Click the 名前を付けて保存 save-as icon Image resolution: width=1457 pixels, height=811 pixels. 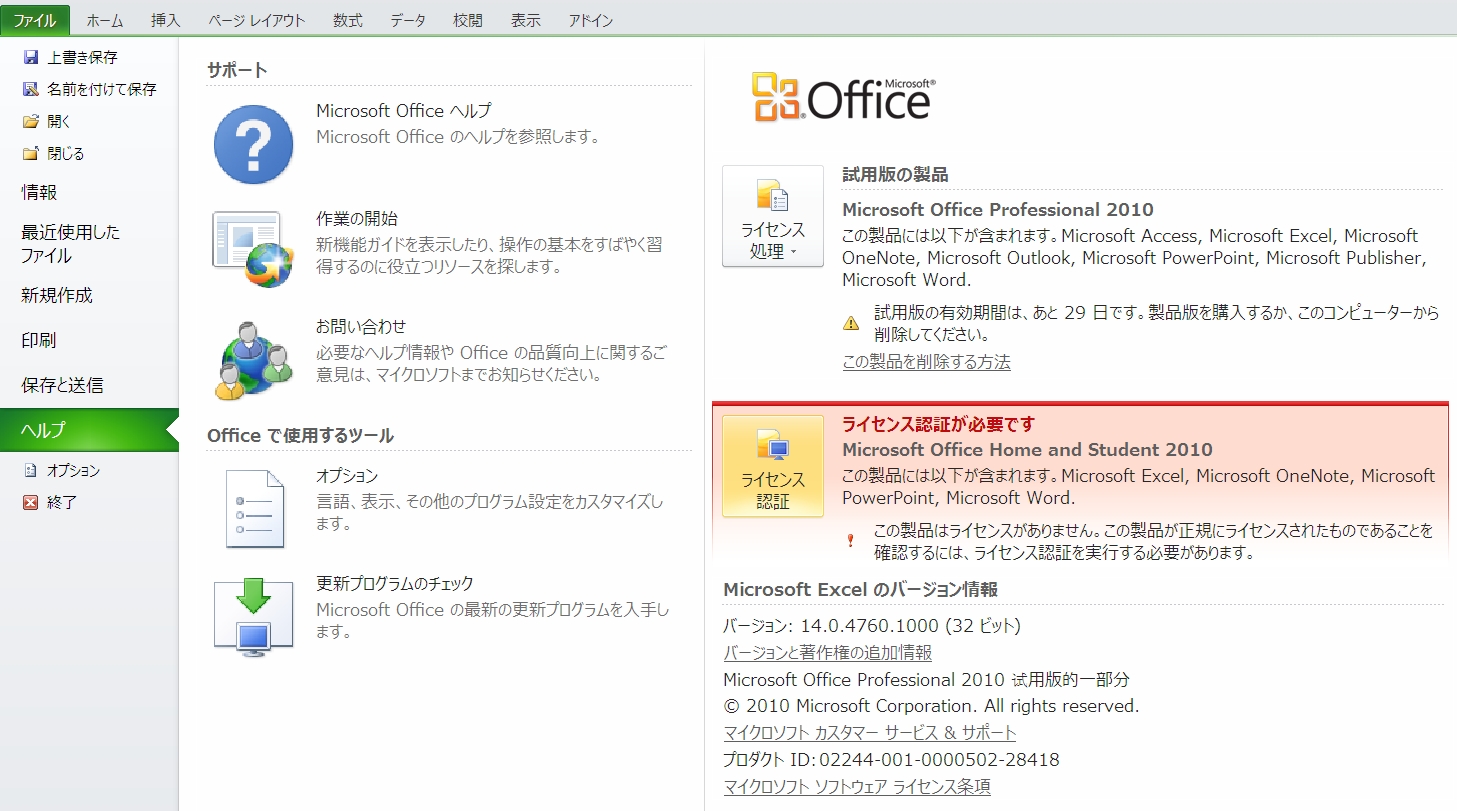coord(30,88)
